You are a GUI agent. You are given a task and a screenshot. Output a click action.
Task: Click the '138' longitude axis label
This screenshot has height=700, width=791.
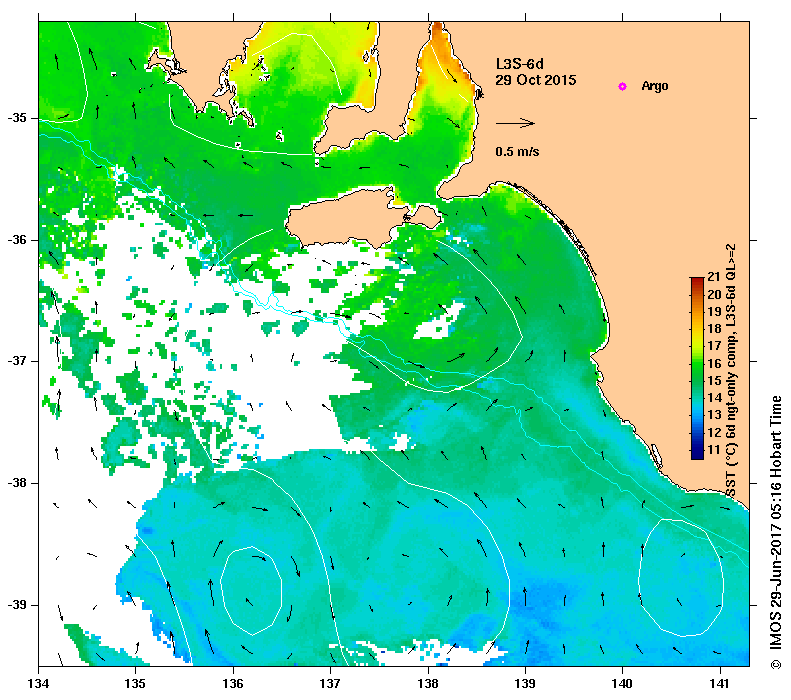(x=428, y=684)
